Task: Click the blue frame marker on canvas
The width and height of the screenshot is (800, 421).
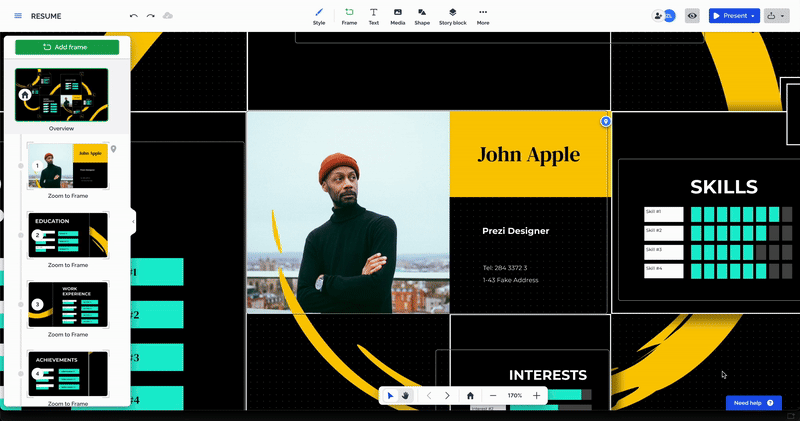Action: (606, 121)
